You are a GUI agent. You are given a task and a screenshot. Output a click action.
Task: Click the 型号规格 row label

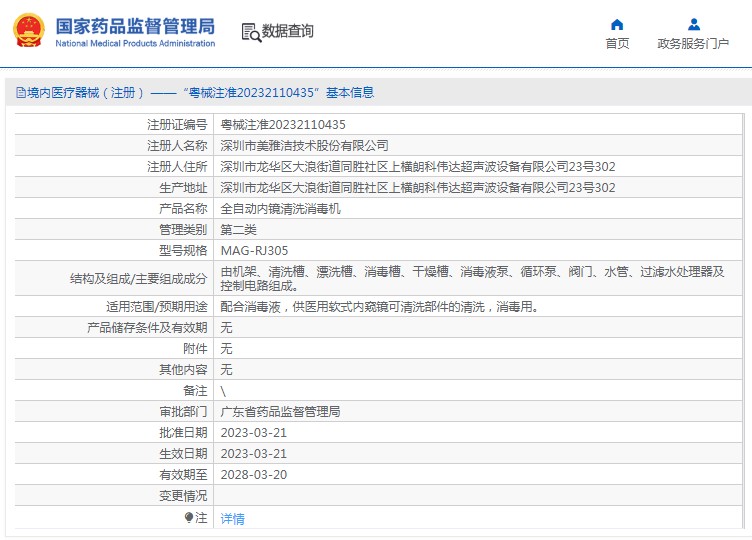point(183,251)
